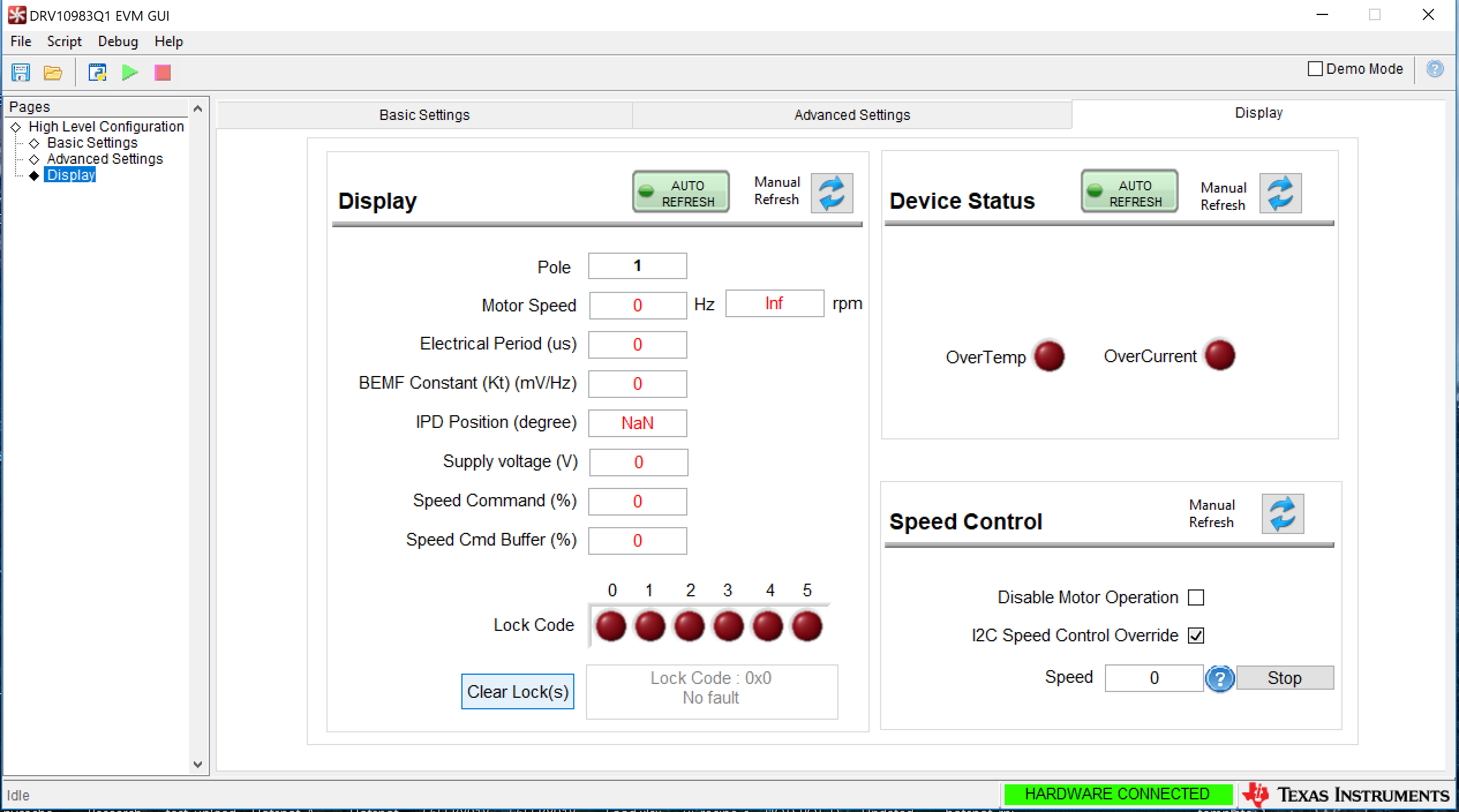The height and width of the screenshot is (812, 1459).
Task: Open the Script menu
Action: [64, 42]
